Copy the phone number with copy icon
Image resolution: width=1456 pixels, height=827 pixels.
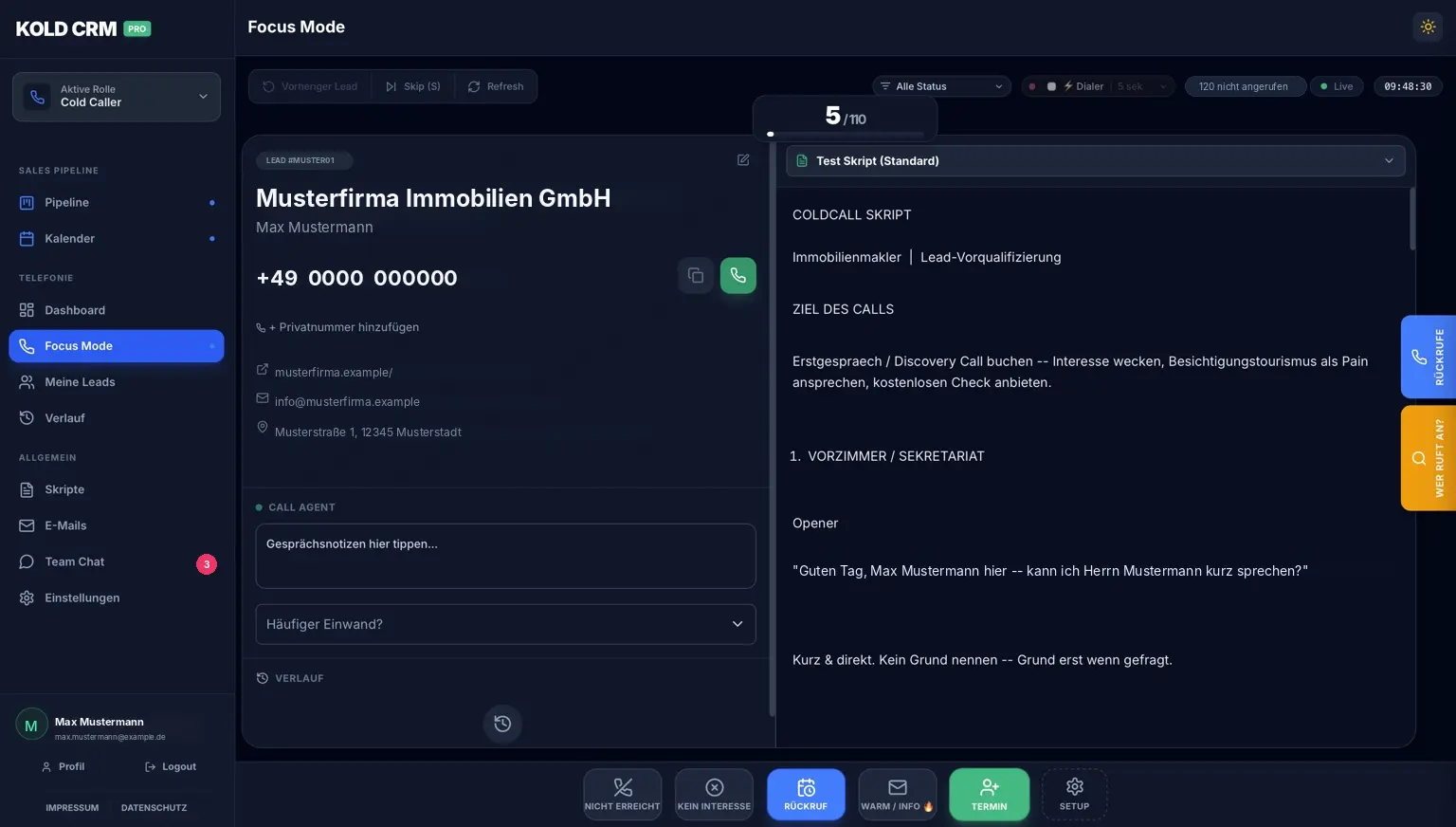696,276
